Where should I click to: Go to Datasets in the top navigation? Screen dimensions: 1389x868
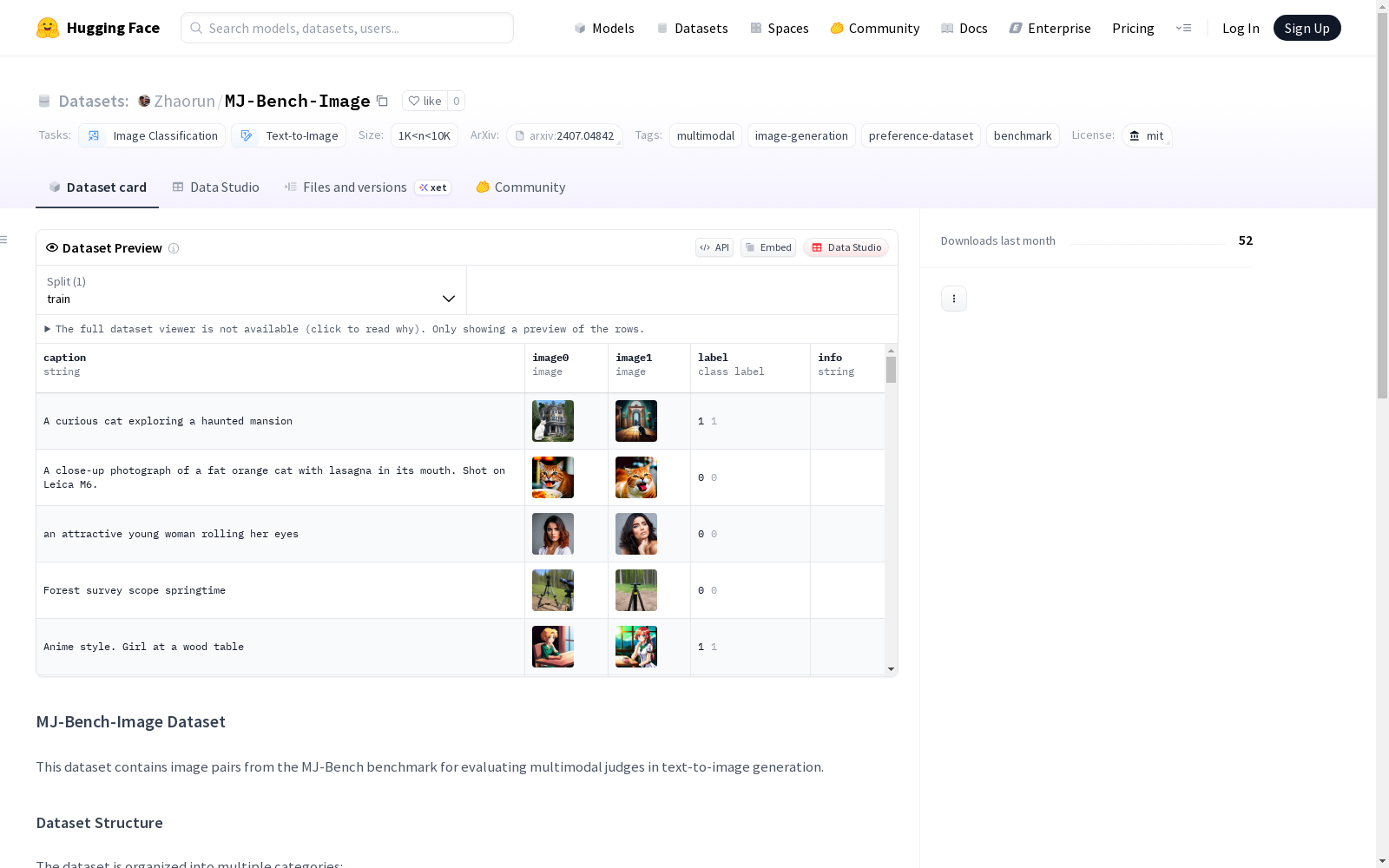693,28
